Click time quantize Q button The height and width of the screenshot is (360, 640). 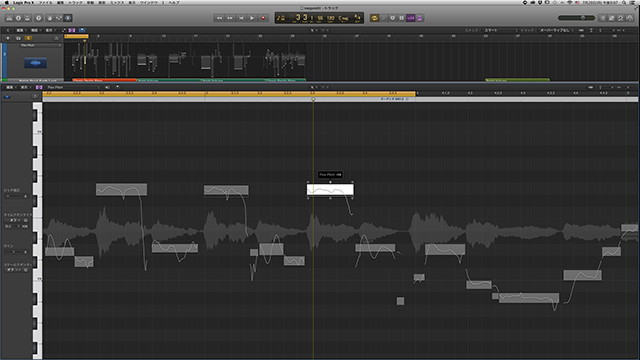point(26,220)
